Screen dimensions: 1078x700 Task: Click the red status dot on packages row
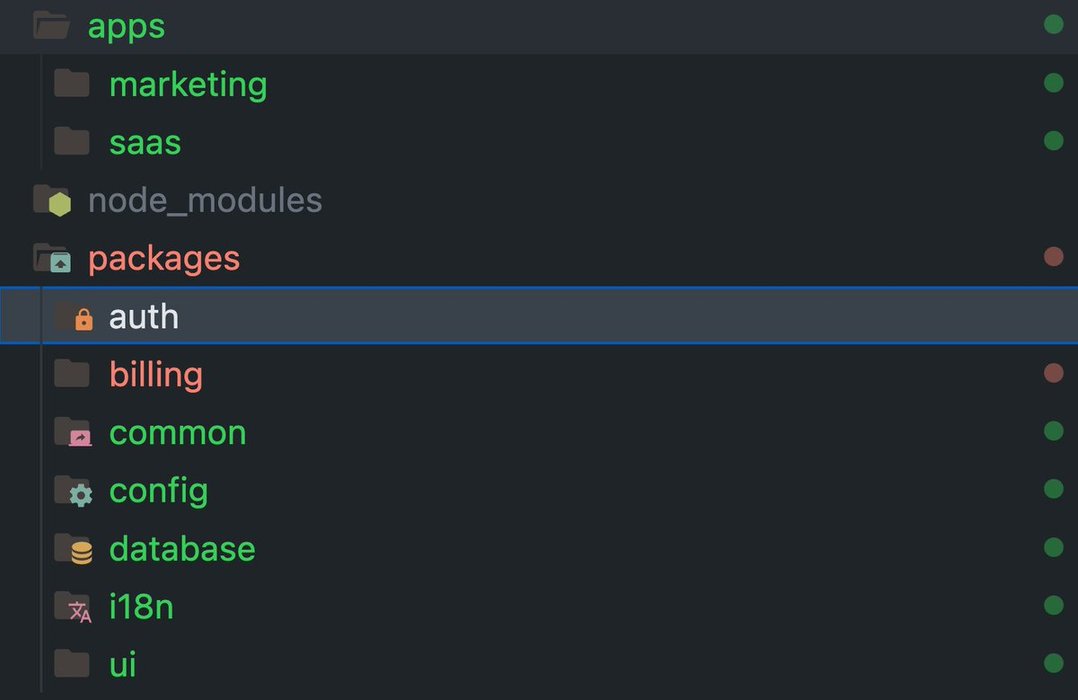[x=1053, y=256]
